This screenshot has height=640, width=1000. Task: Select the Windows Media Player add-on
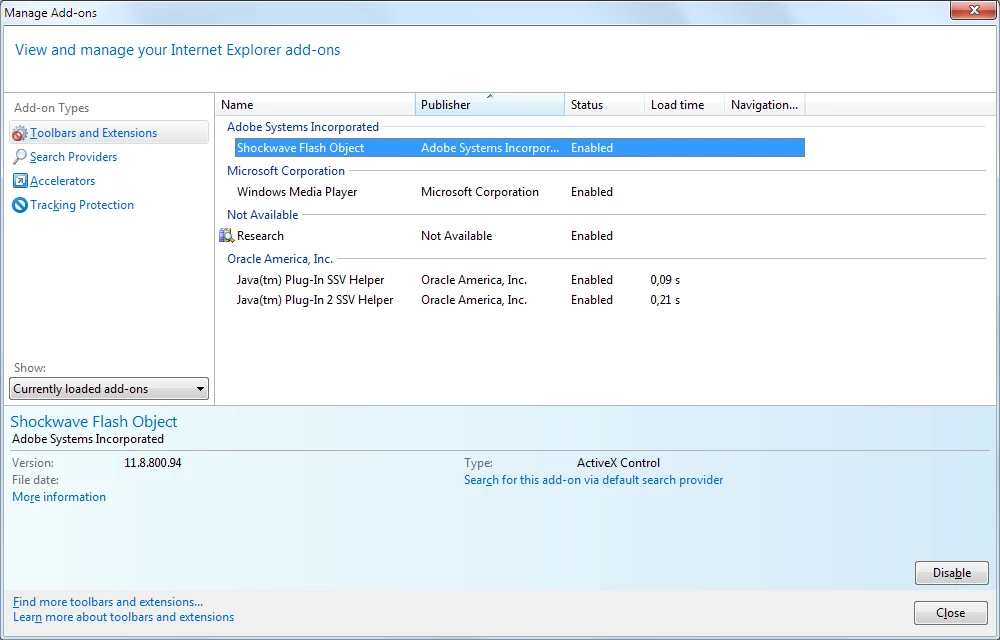(x=297, y=192)
